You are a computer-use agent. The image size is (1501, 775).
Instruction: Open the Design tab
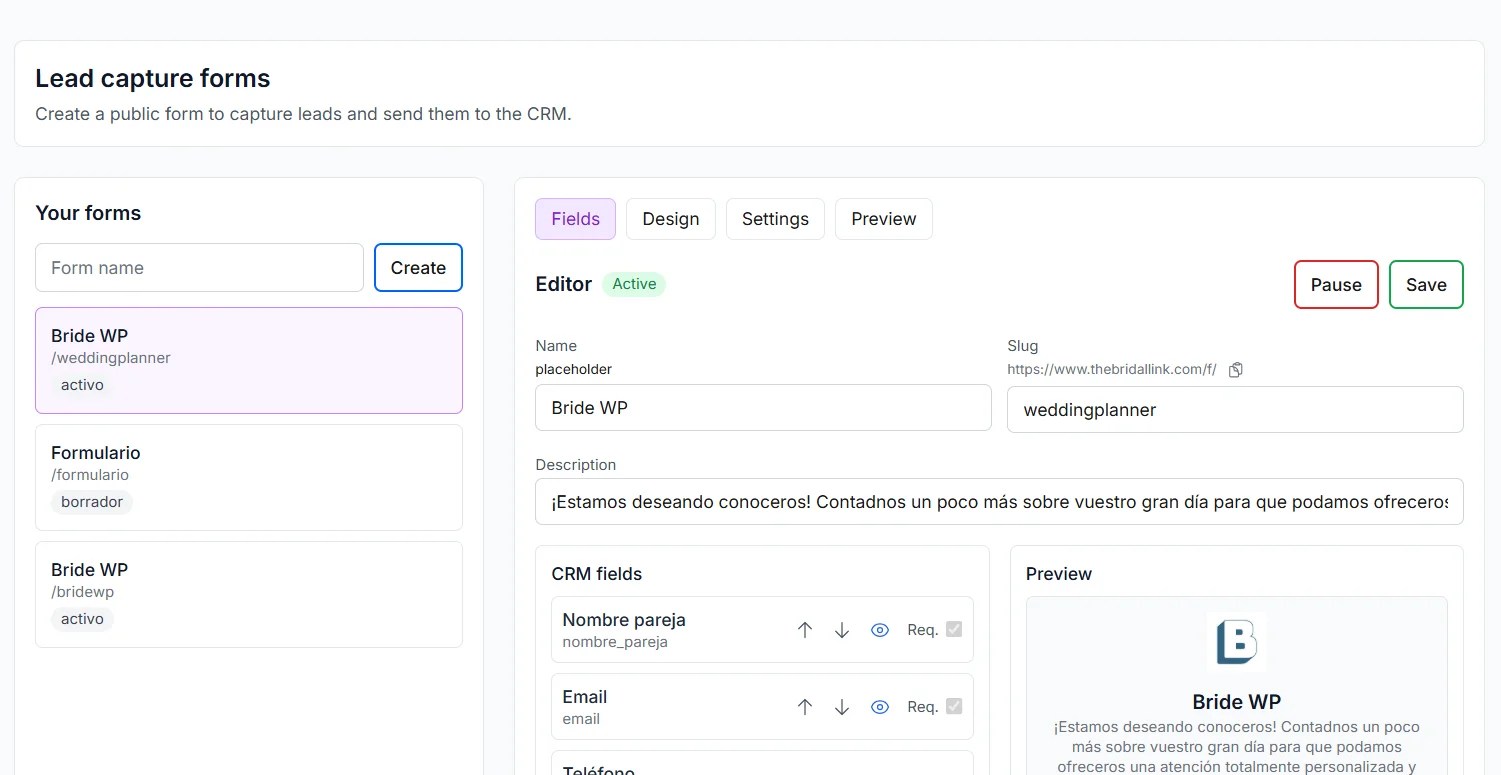671,219
